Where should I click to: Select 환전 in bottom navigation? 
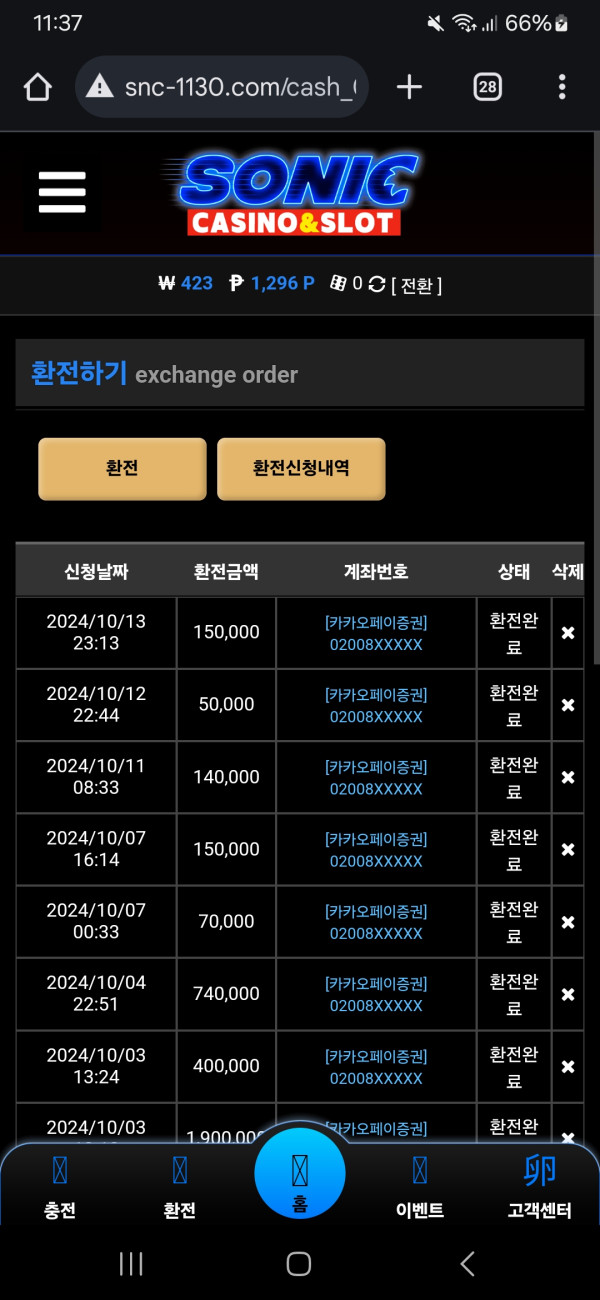[180, 1187]
